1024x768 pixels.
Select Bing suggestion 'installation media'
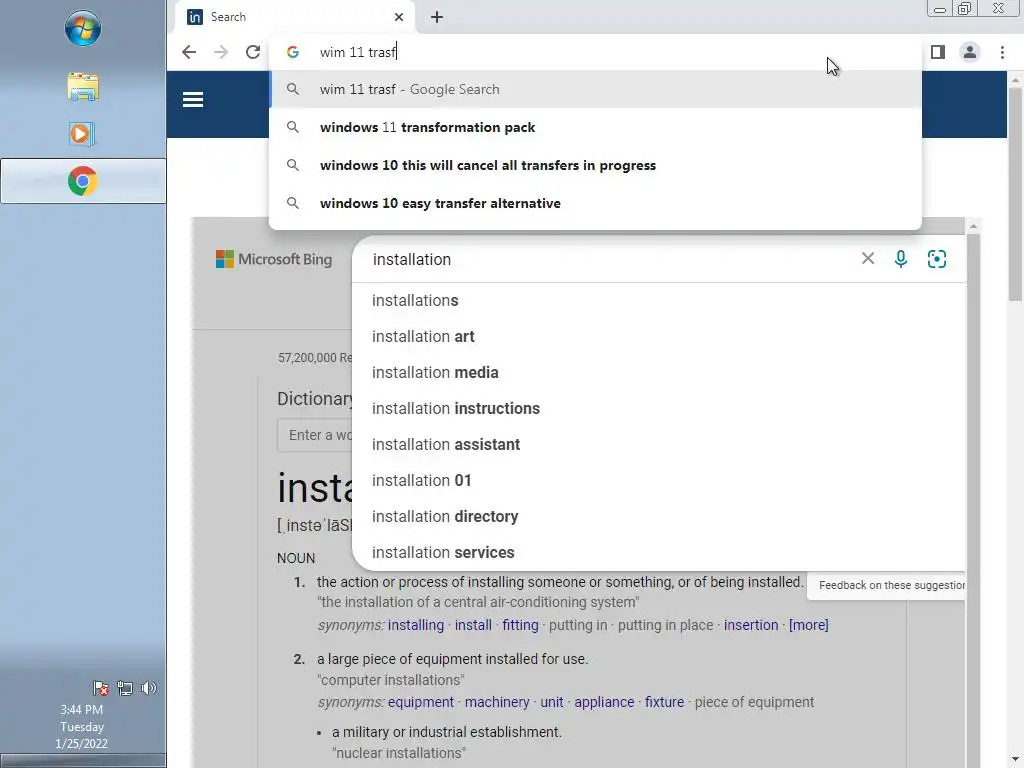[x=658, y=372]
